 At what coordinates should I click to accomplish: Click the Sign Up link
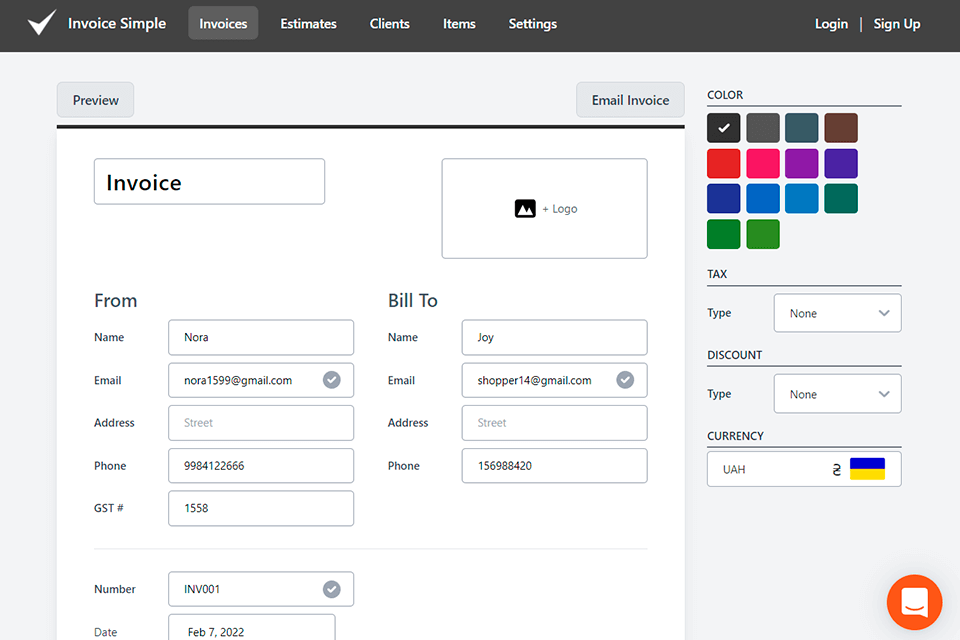point(896,24)
